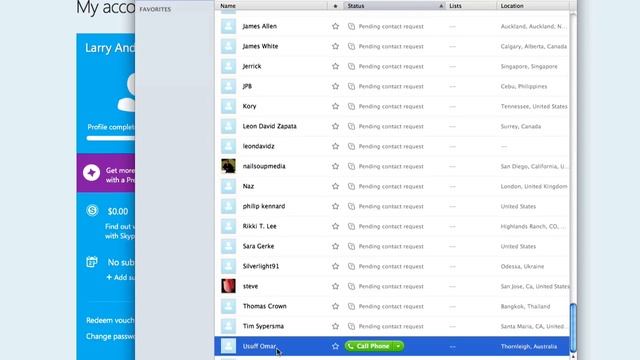The height and width of the screenshot is (360, 640).
Task: Sort contacts by Name column header
Action: tap(271, 6)
